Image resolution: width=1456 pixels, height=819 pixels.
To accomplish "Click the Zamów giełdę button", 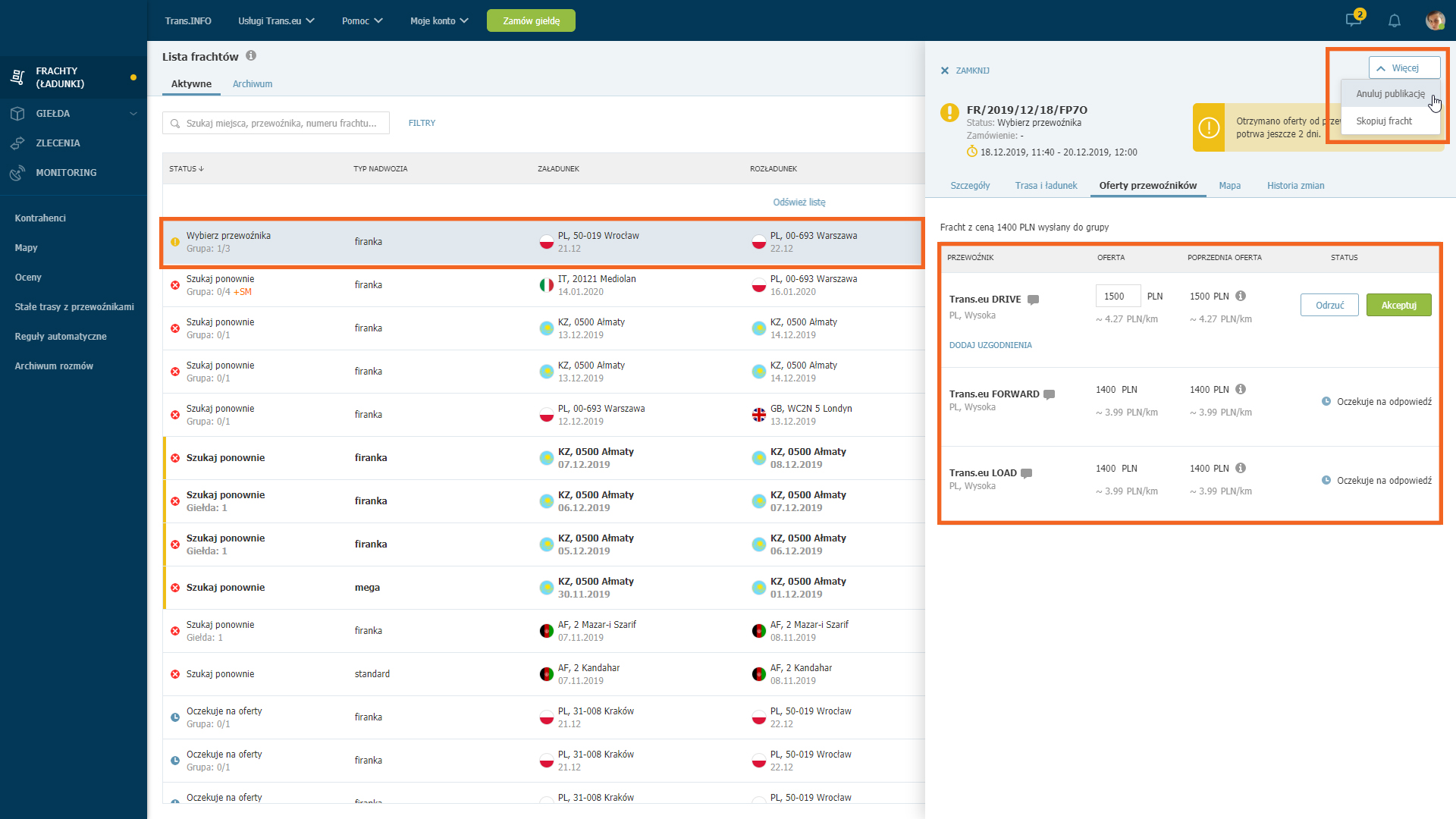I will pos(531,20).
